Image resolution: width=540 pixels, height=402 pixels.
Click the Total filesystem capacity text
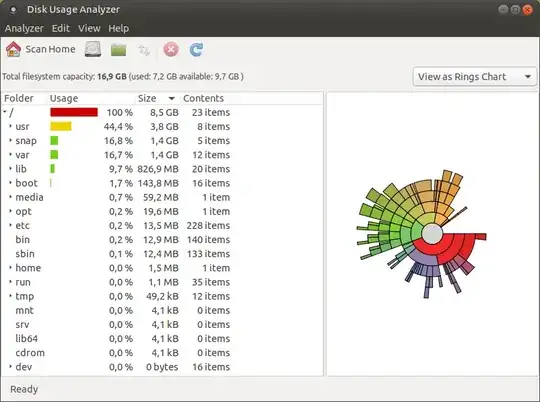click(123, 76)
